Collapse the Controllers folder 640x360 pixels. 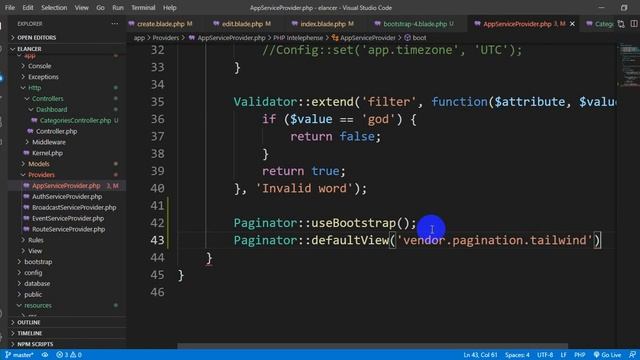[x=47, y=99]
